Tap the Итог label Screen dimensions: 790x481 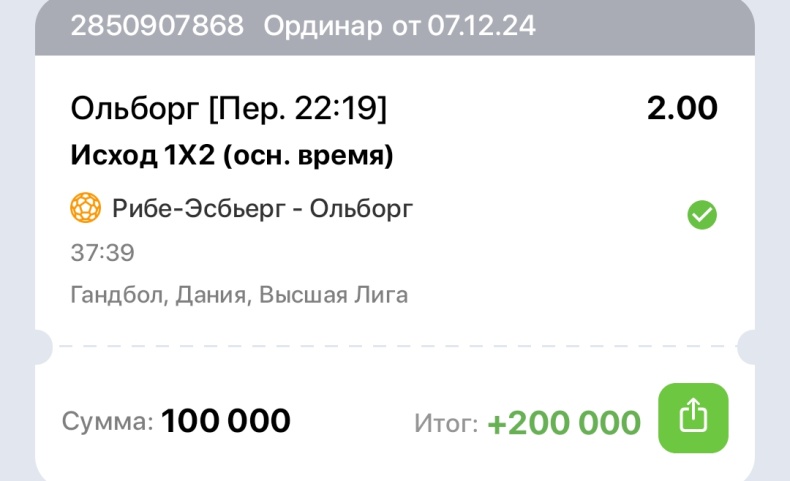[446, 423]
